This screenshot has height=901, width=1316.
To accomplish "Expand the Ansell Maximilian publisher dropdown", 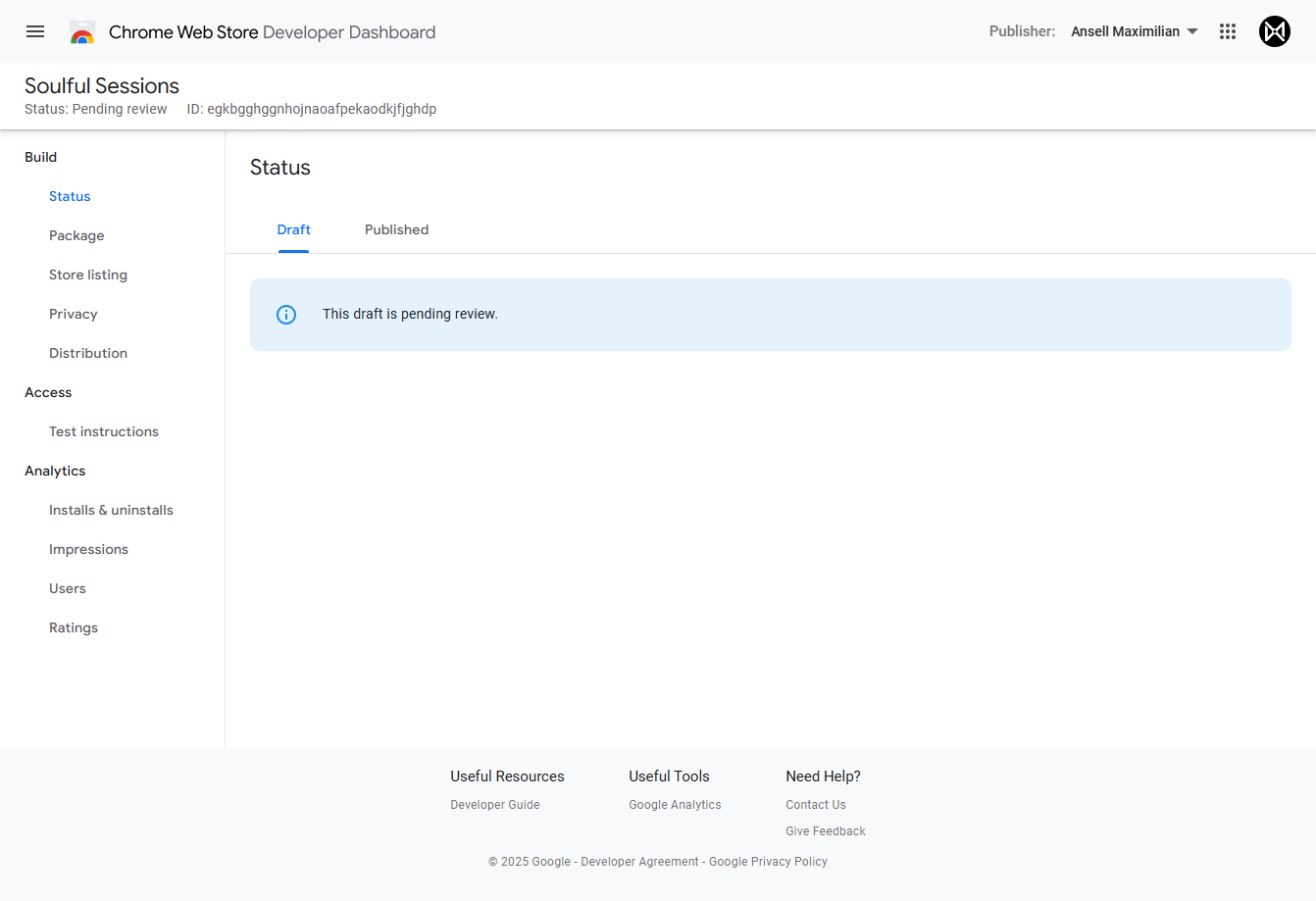I will (1134, 30).
